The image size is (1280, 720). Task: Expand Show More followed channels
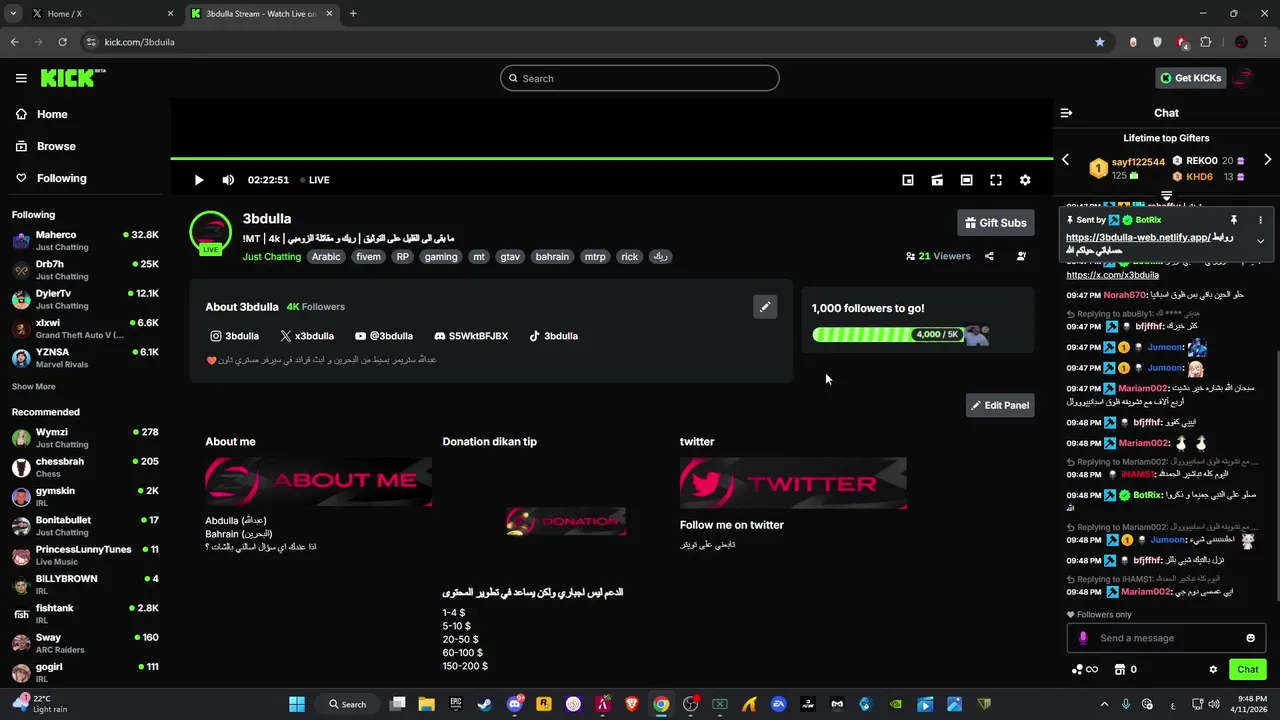[x=34, y=387]
